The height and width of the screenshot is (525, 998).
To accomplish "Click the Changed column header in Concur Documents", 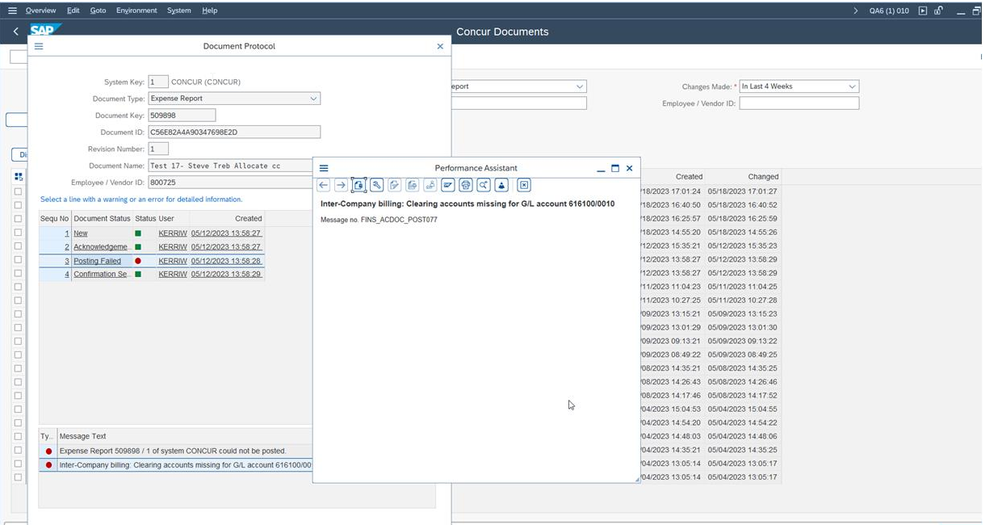I will [x=763, y=177].
